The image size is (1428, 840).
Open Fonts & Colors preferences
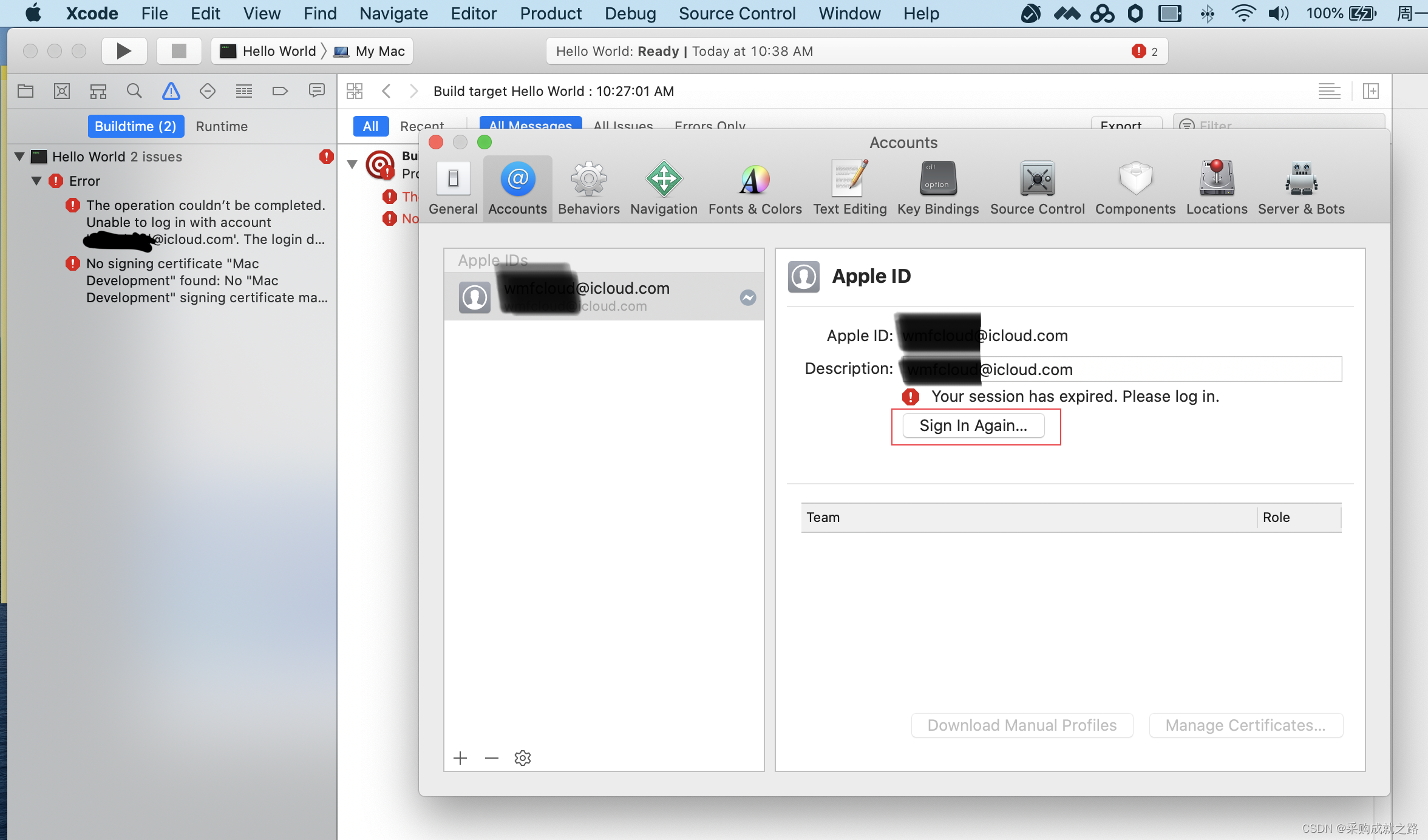pyautogui.click(x=755, y=188)
